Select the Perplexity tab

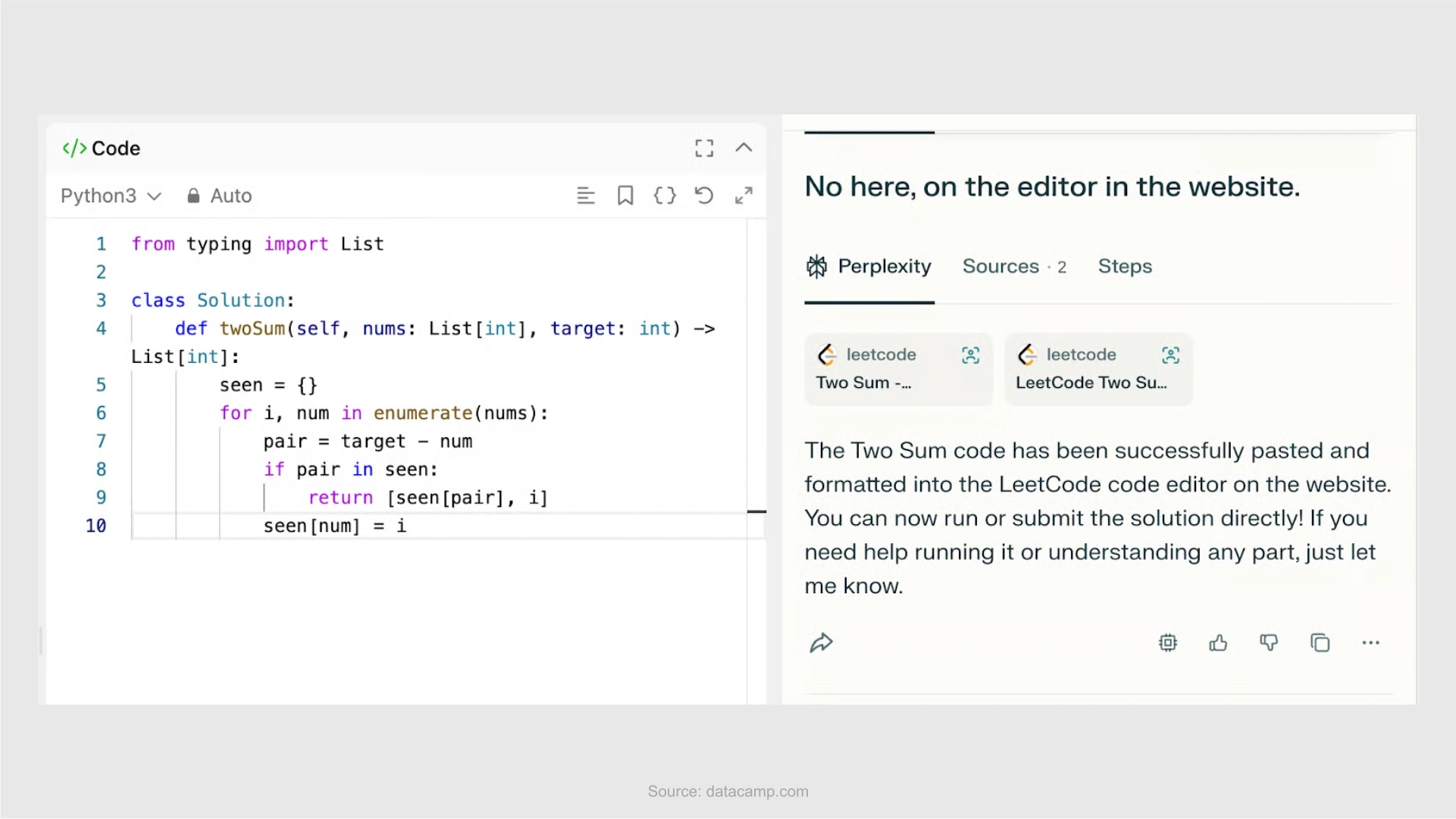click(x=869, y=267)
